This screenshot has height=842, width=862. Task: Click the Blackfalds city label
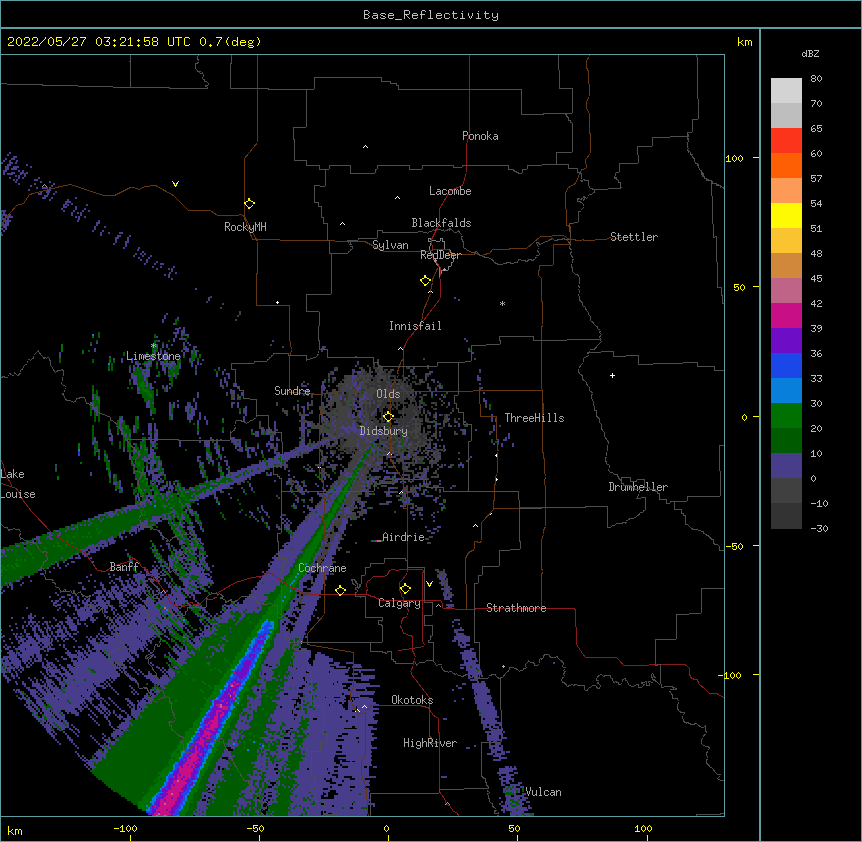(x=441, y=223)
